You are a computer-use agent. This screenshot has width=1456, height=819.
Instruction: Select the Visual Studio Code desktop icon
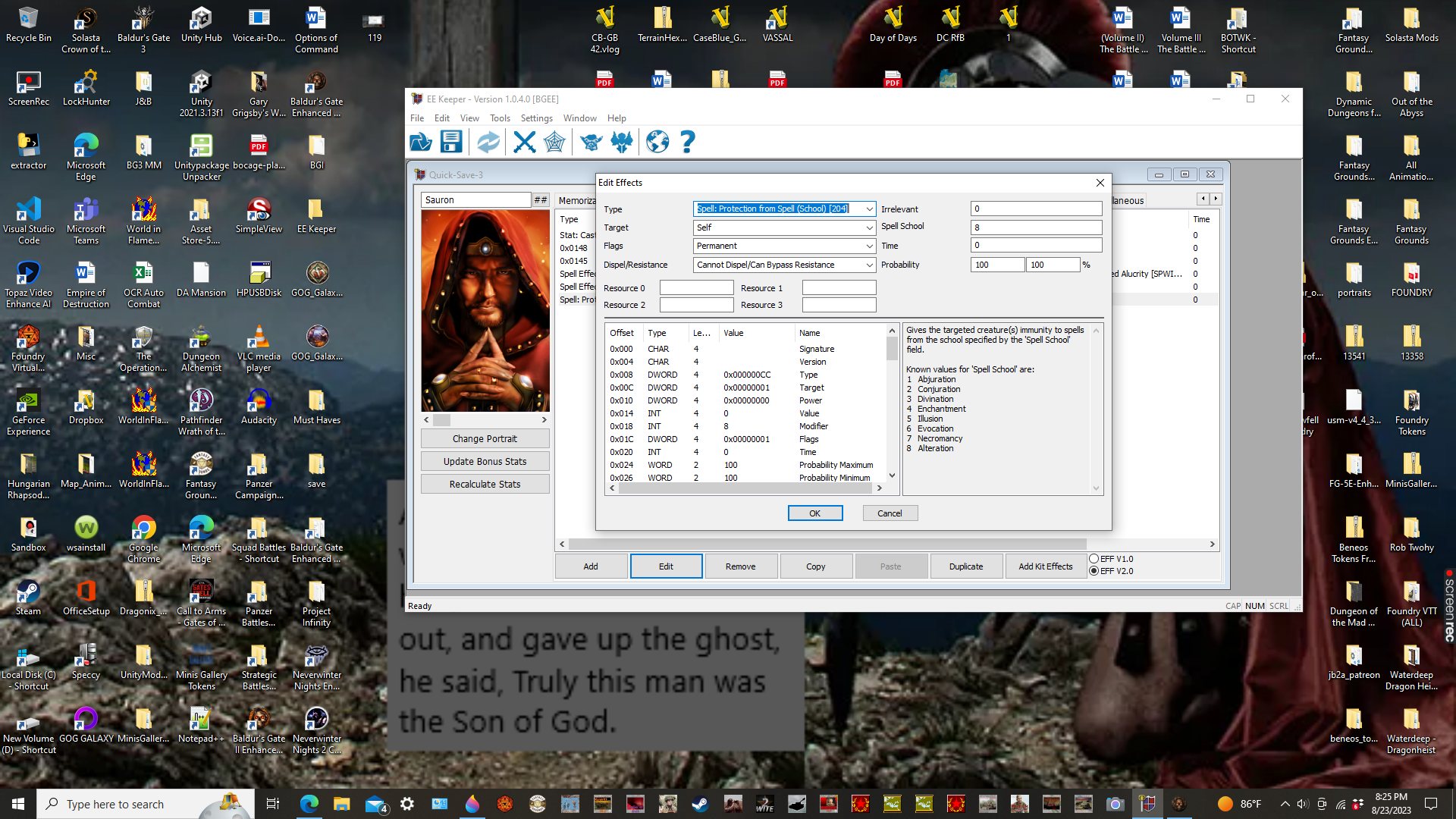29,221
